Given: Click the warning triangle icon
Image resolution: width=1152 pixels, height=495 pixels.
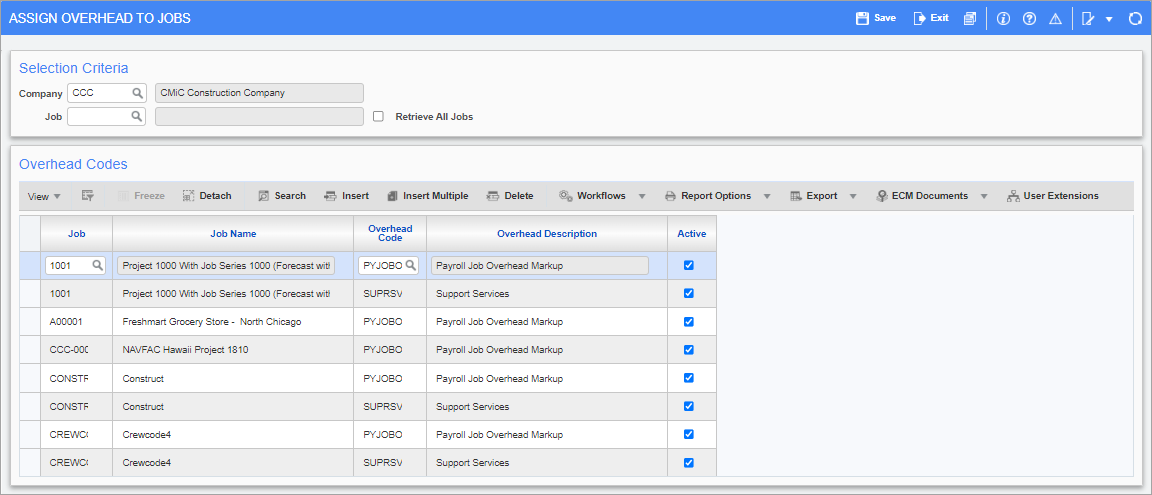Looking at the screenshot, I should tap(1055, 18).
